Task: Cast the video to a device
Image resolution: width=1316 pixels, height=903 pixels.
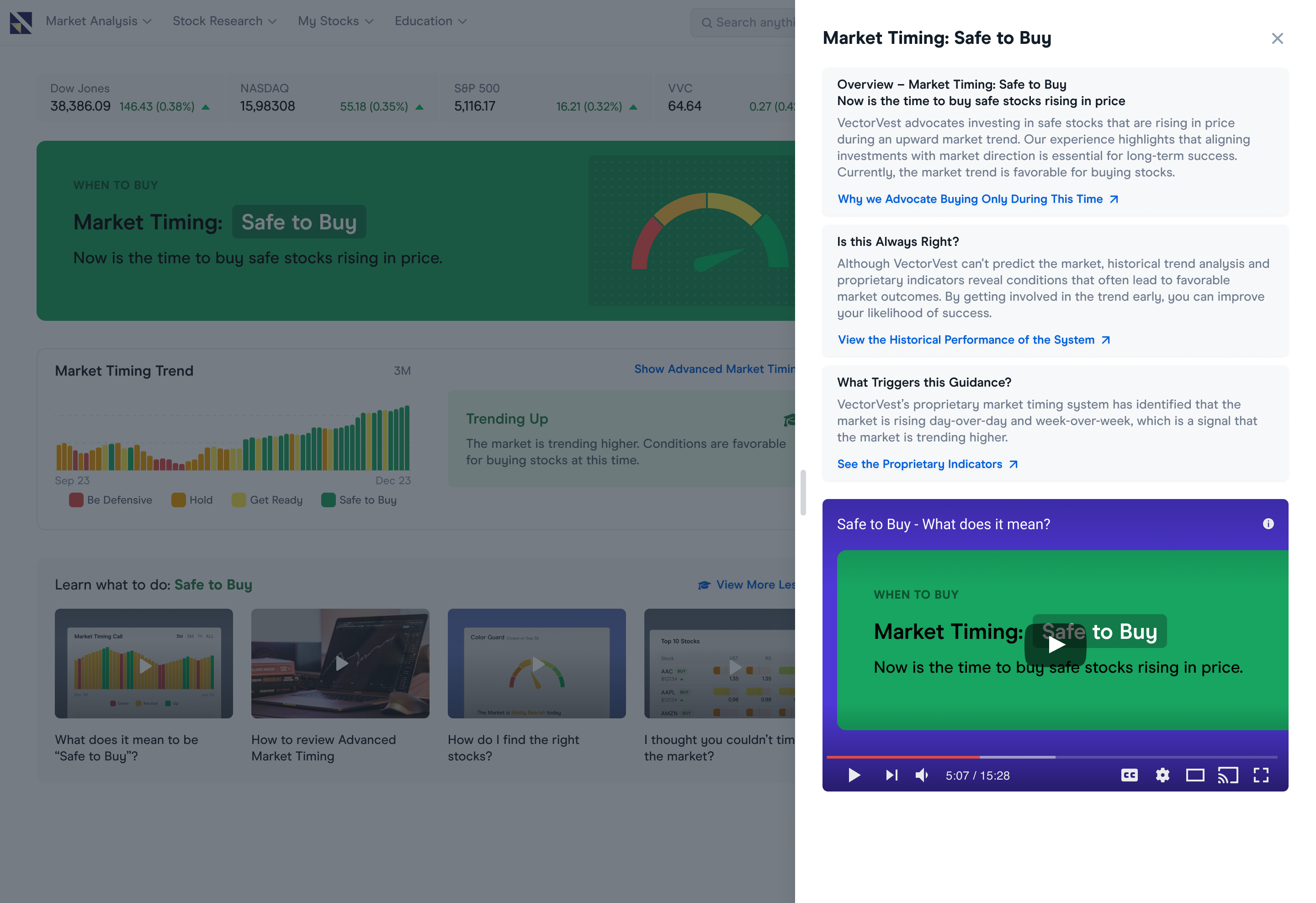Action: tap(1228, 775)
